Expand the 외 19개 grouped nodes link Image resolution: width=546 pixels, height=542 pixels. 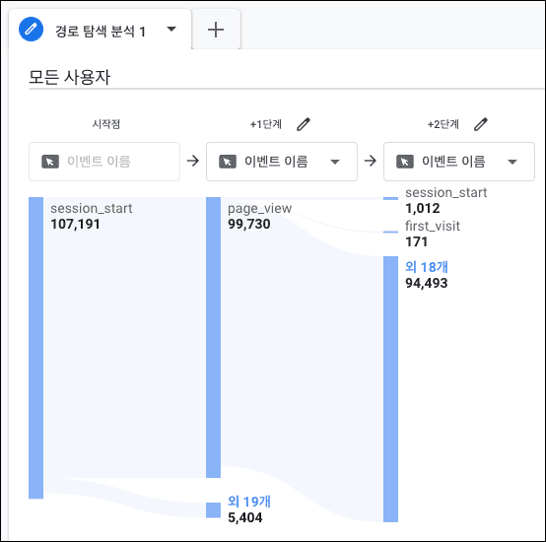tap(249, 501)
